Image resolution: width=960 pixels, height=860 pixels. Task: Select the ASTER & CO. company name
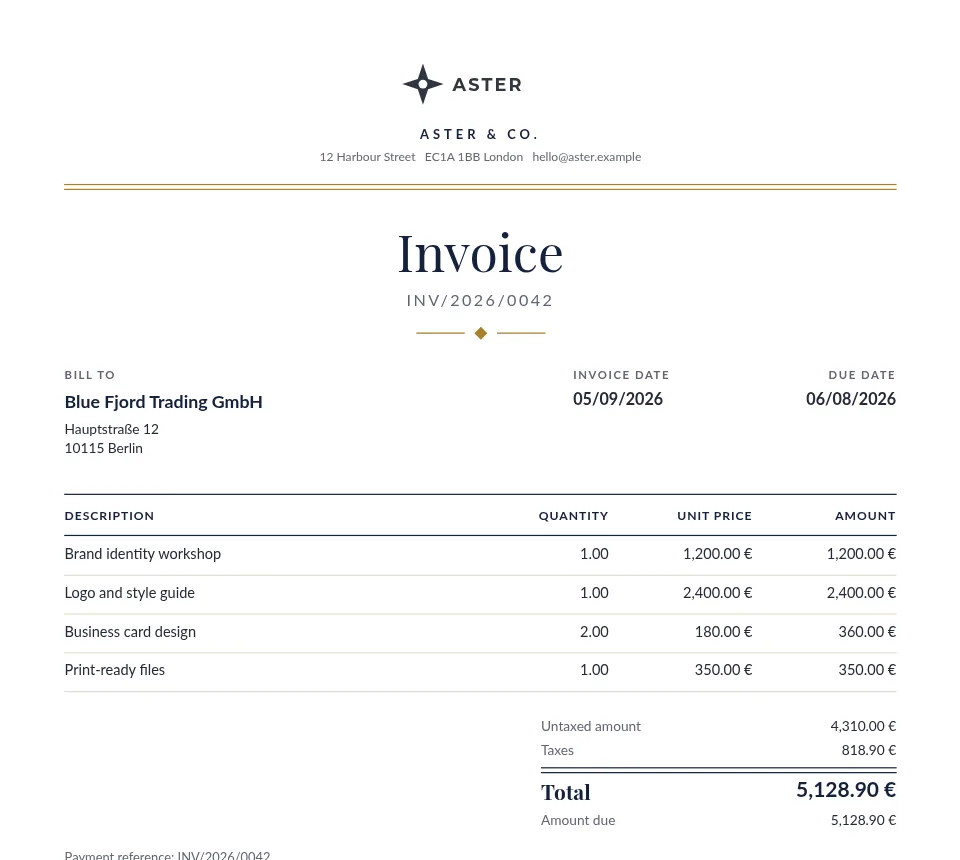[479, 134]
